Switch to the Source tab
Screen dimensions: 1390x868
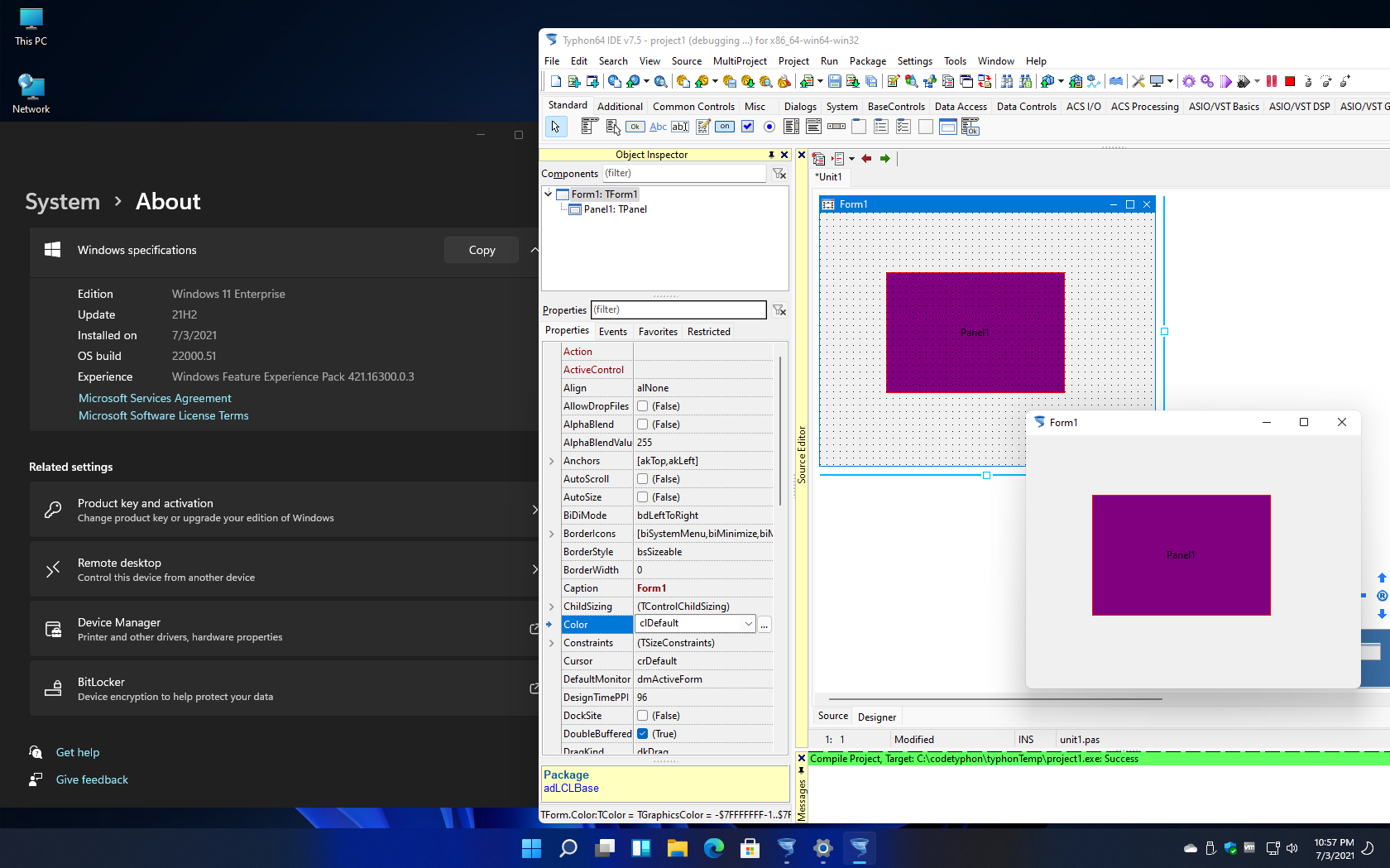pyautogui.click(x=833, y=717)
